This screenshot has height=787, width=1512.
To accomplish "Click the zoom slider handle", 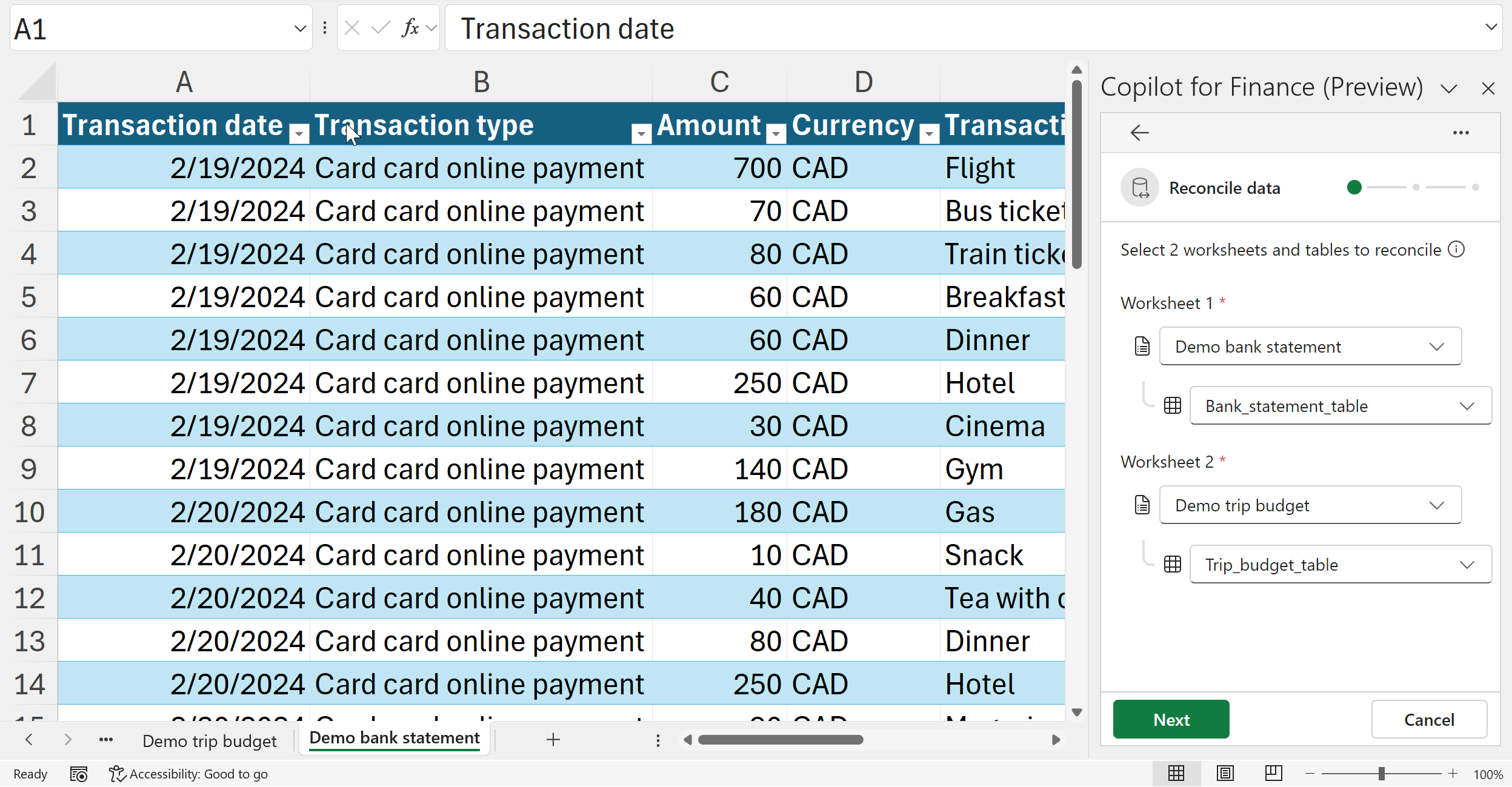I will click(1381, 774).
